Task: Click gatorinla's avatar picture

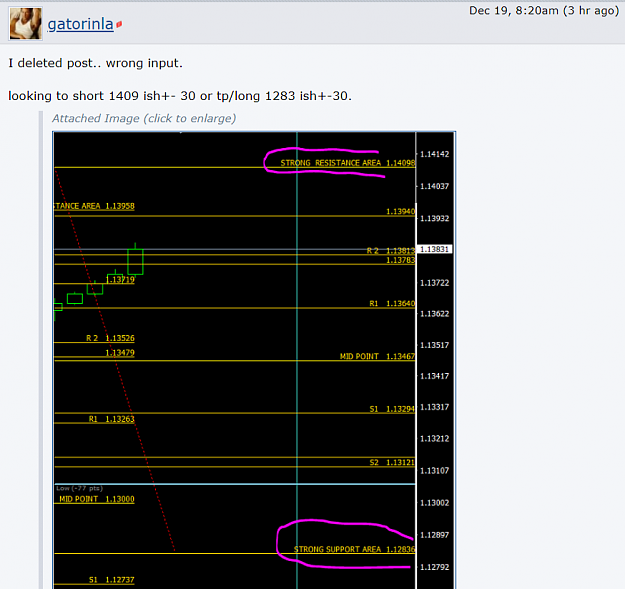Action: 26,24
